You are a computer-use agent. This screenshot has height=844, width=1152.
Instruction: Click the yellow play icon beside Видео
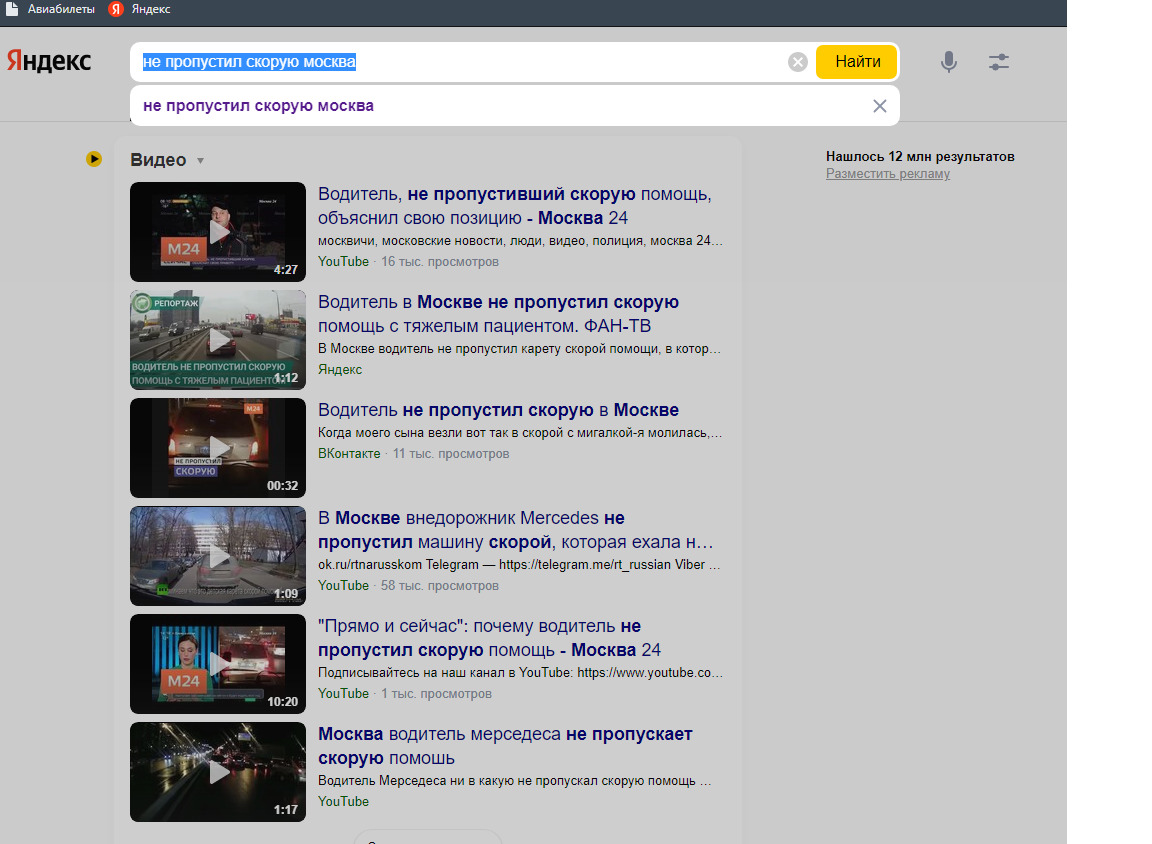tap(94, 159)
